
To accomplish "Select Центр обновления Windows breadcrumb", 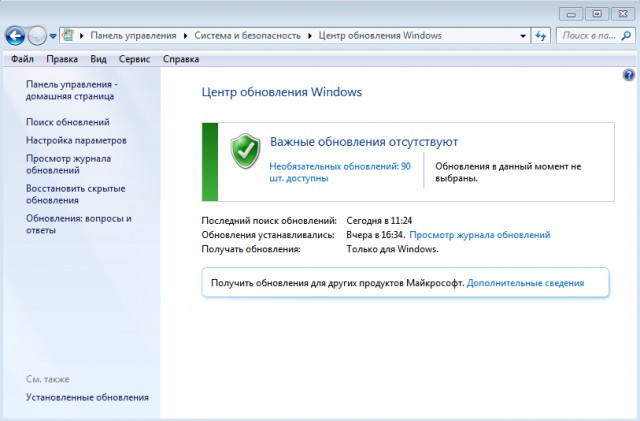I will pos(380,36).
